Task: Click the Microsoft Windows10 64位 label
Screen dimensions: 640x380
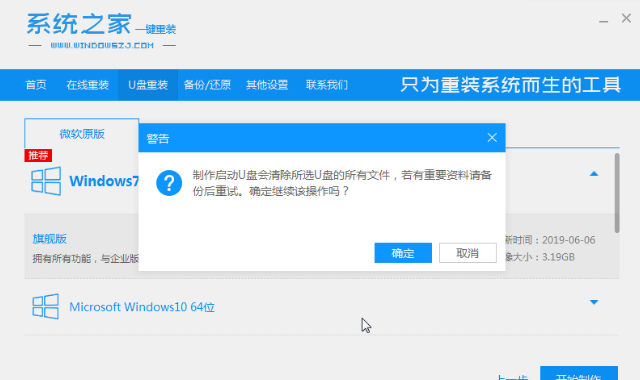Action: pyautogui.click(x=142, y=307)
